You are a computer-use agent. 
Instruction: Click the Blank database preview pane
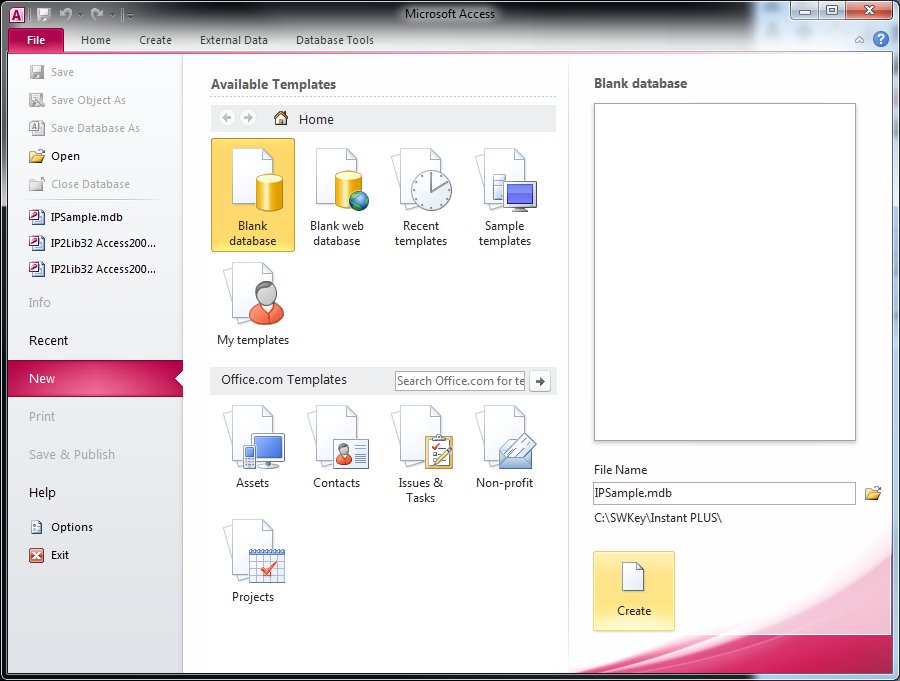tap(724, 272)
